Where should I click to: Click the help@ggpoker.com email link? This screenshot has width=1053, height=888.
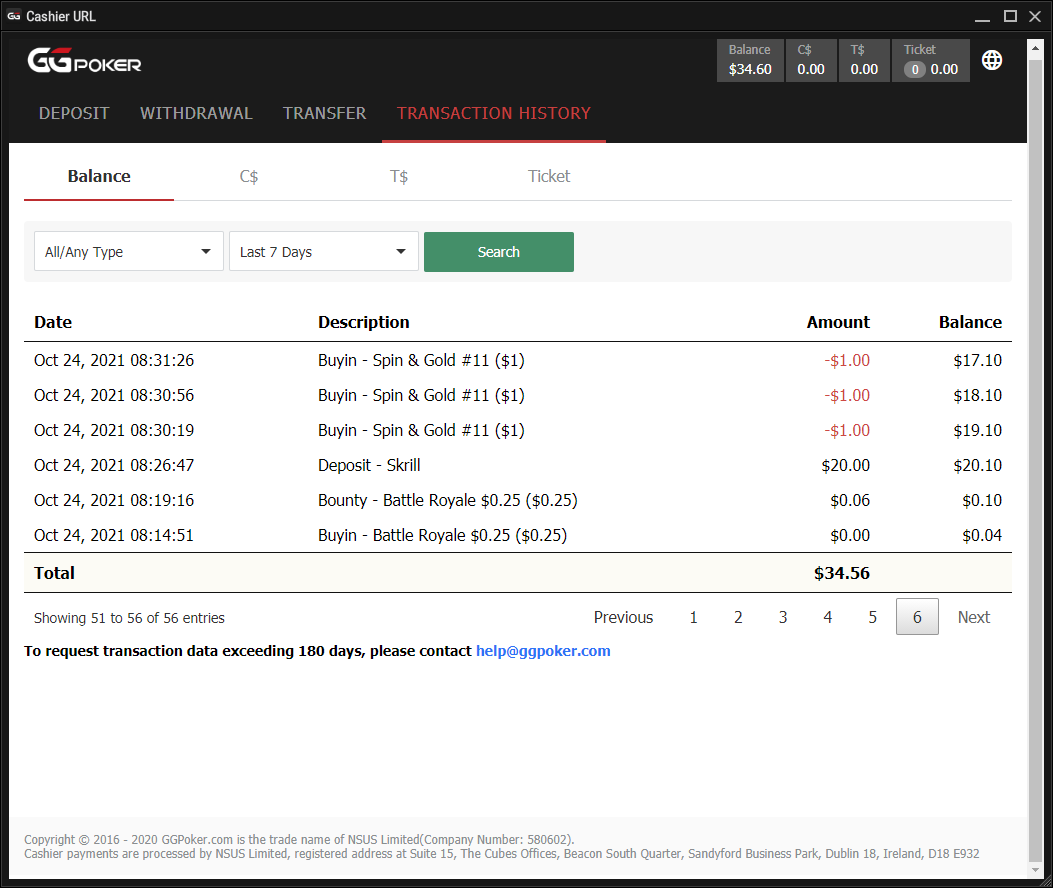543,651
